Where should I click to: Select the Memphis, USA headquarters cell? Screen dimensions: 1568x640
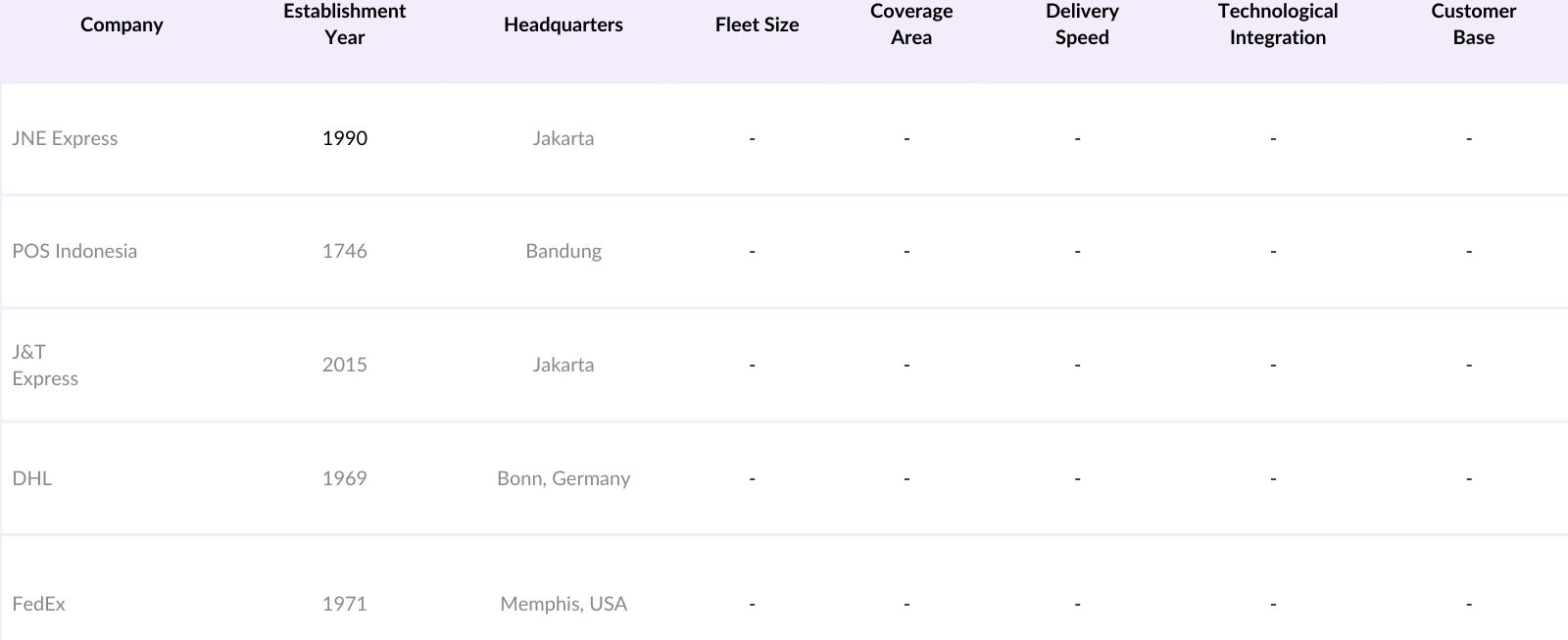pyautogui.click(x=563, y=604)
